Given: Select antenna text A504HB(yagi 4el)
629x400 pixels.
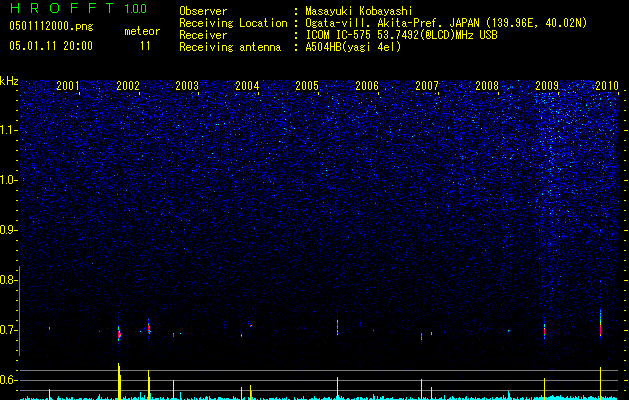Looking at the screenshot, I should tap(353, 47).
